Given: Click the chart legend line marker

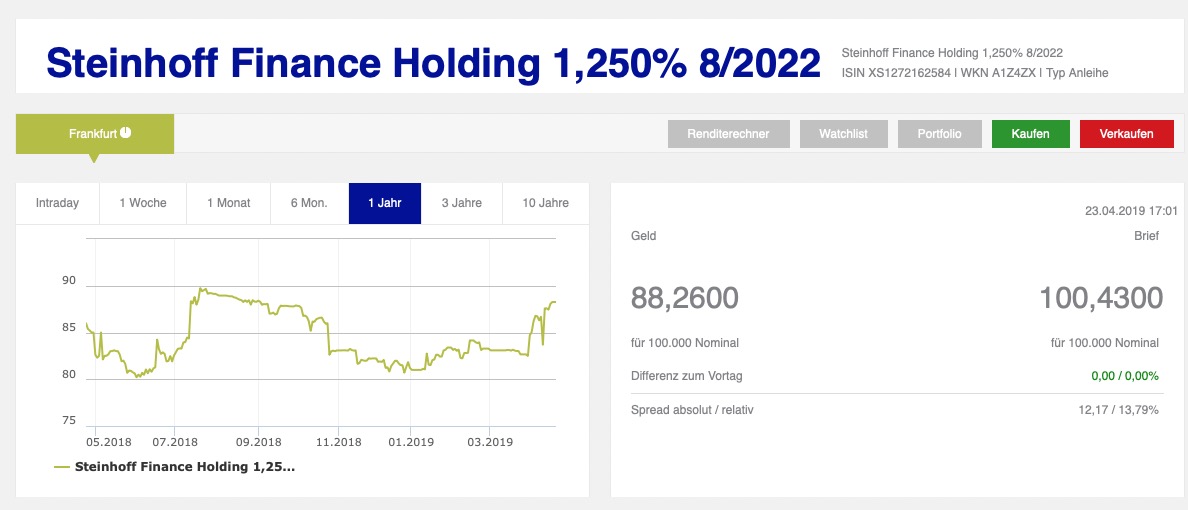Looking at the screenshot, I should click(x=62, y=468).
